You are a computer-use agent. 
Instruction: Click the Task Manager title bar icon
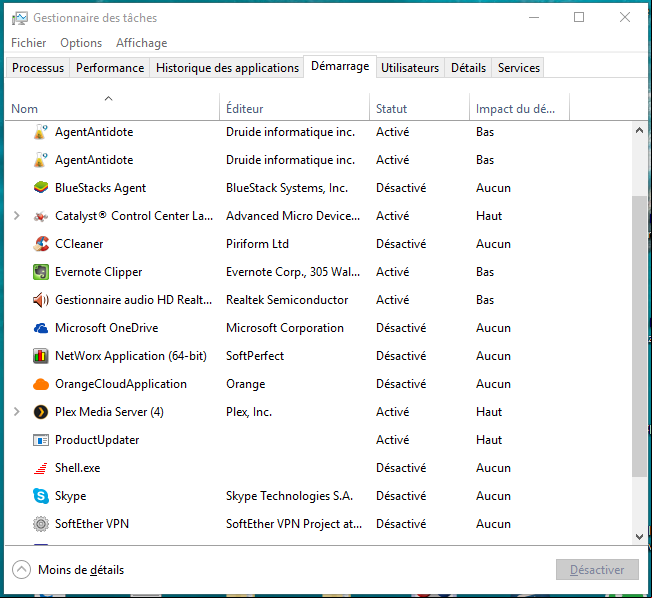pos(20,18)
